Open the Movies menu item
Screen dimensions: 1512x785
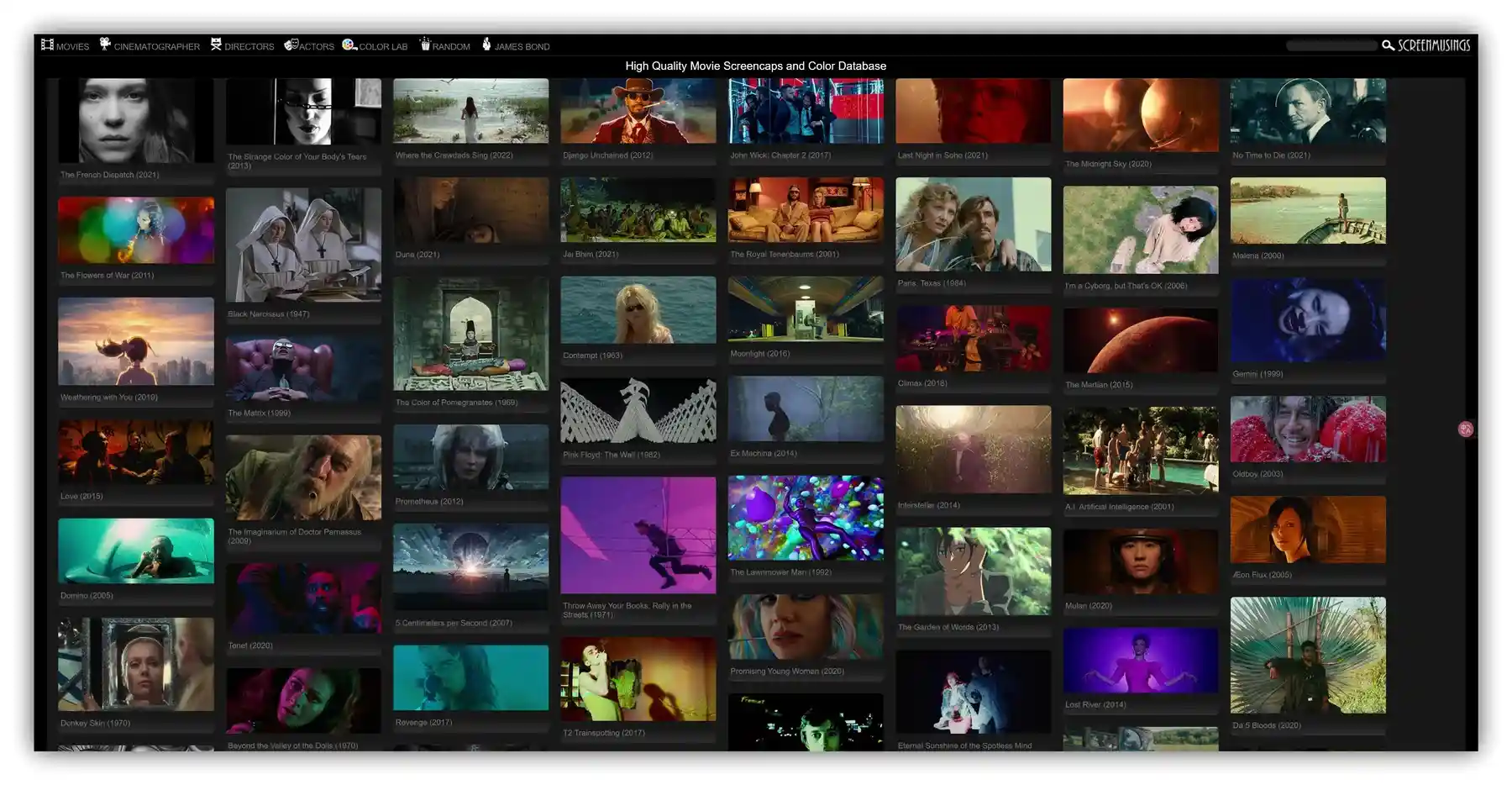[x=72, y=47]
